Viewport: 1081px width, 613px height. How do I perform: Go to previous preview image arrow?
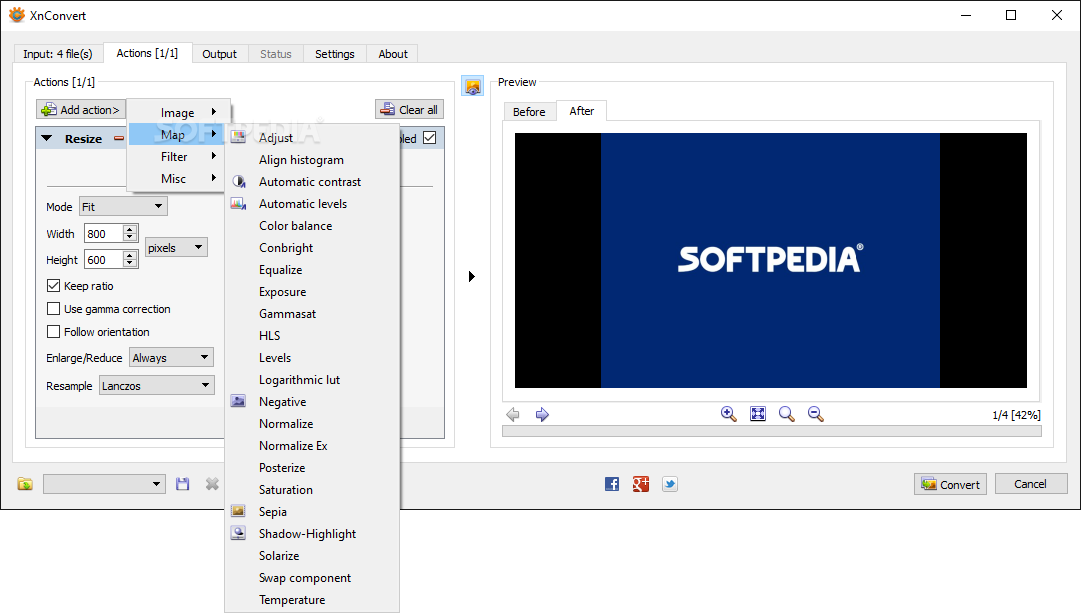(x=513, y=414)
